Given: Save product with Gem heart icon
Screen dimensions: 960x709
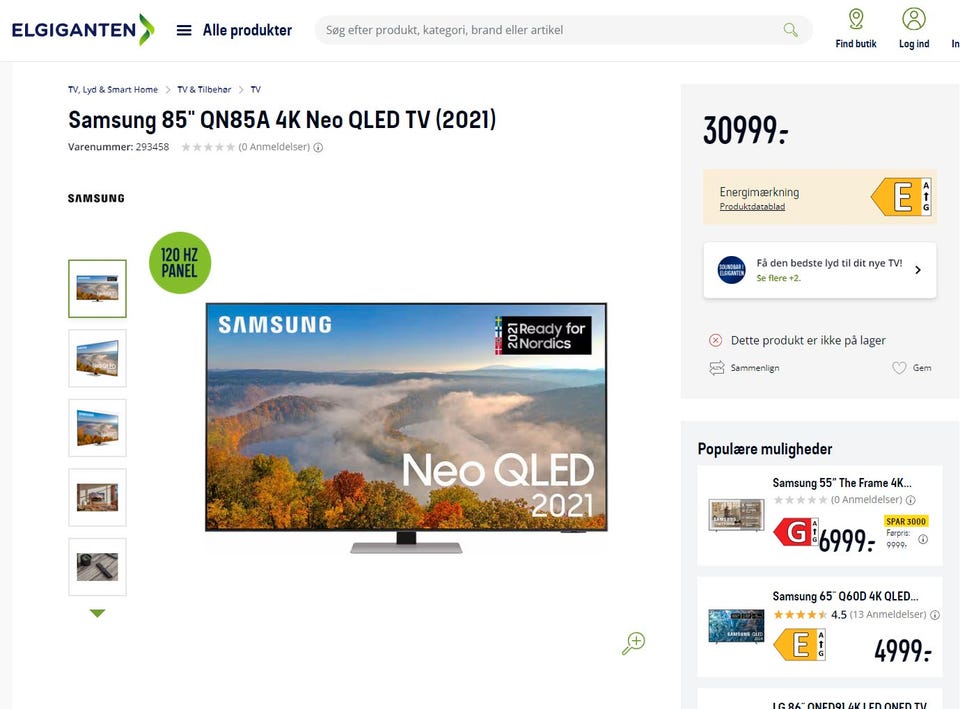Looking at the screenshot, I should coord(899,368).
